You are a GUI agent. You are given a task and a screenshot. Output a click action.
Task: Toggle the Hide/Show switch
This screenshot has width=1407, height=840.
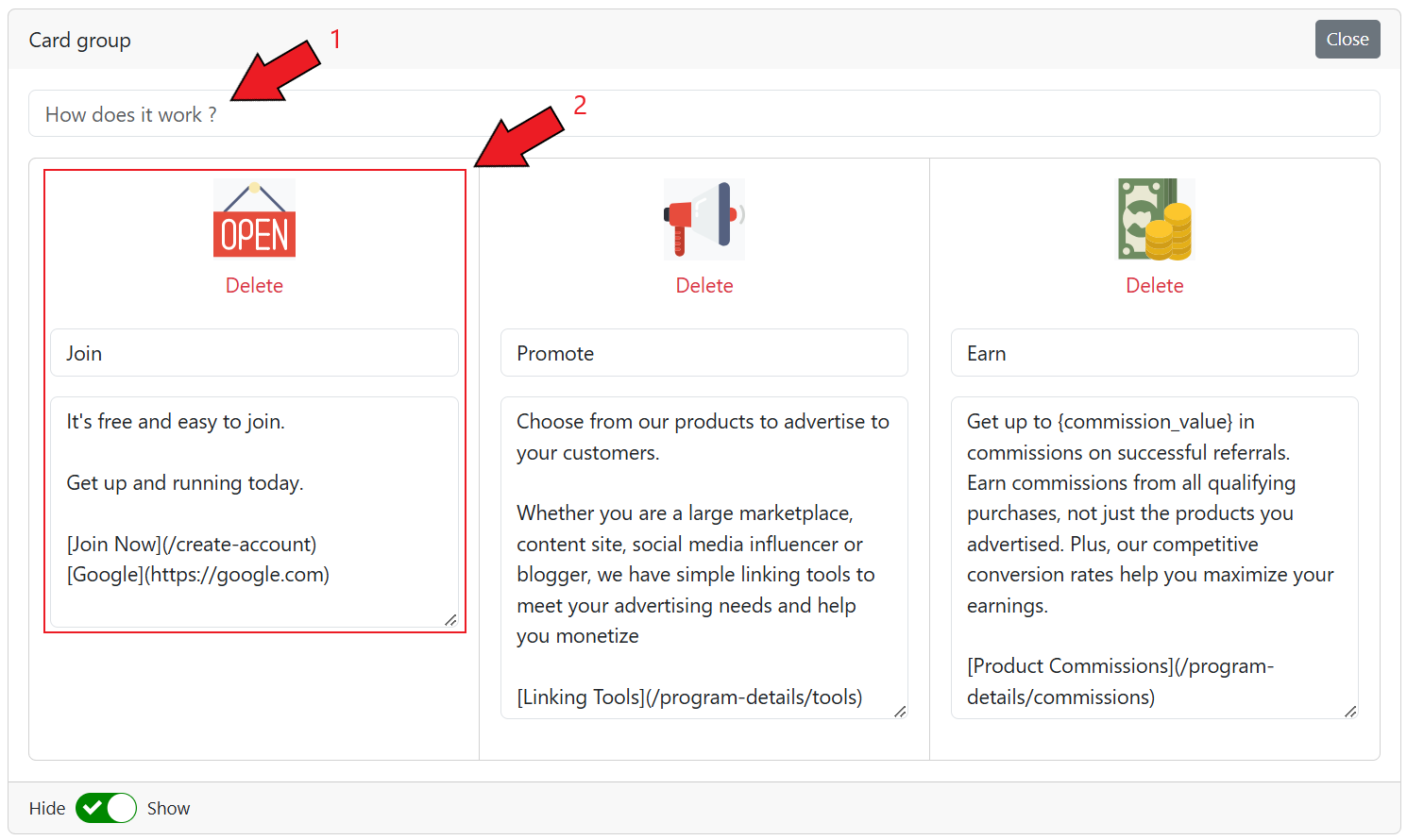coord(106,808)
